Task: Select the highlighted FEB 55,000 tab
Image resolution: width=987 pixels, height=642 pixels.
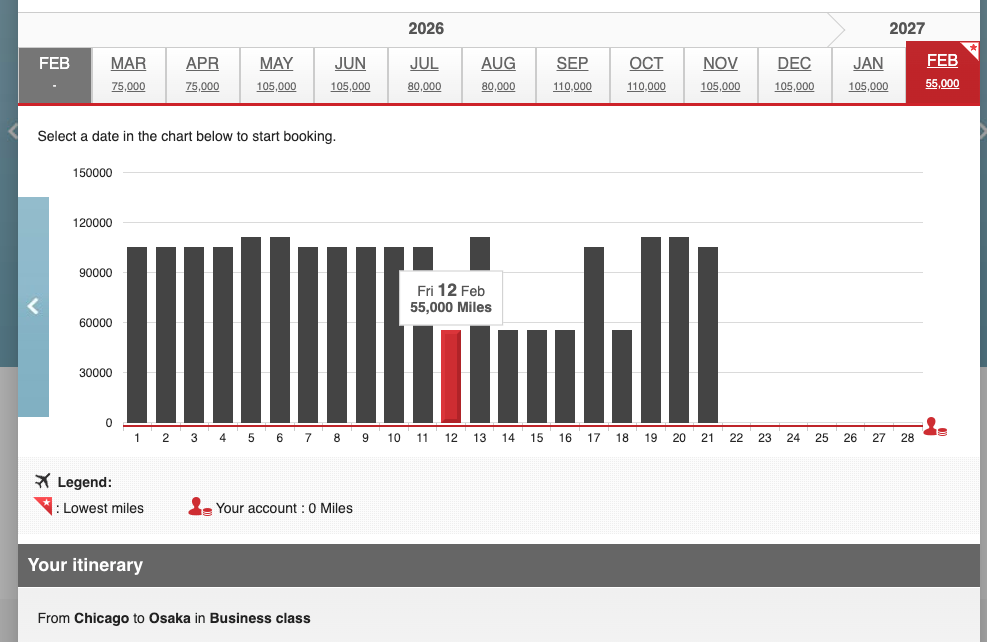Action: point(942,72)
